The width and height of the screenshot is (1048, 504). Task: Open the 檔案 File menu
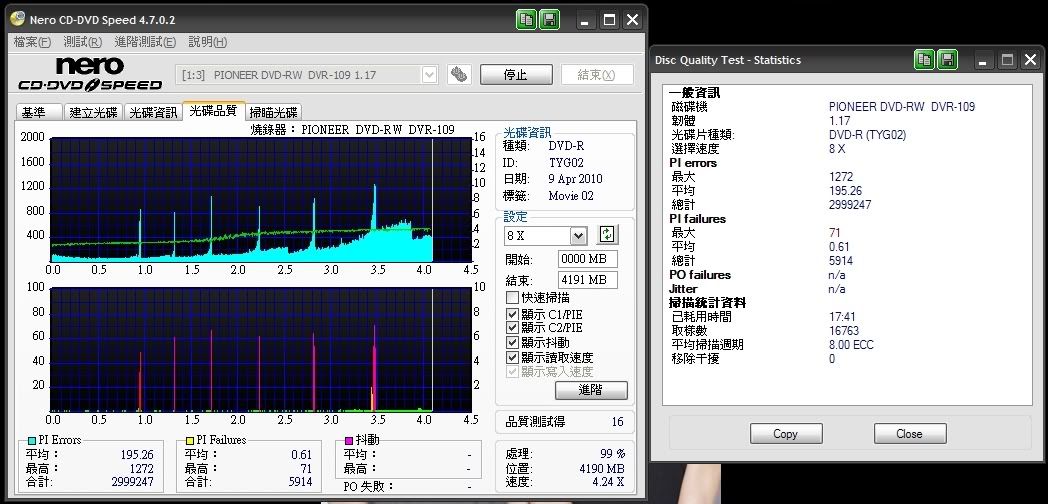click(x=32, y=42)
